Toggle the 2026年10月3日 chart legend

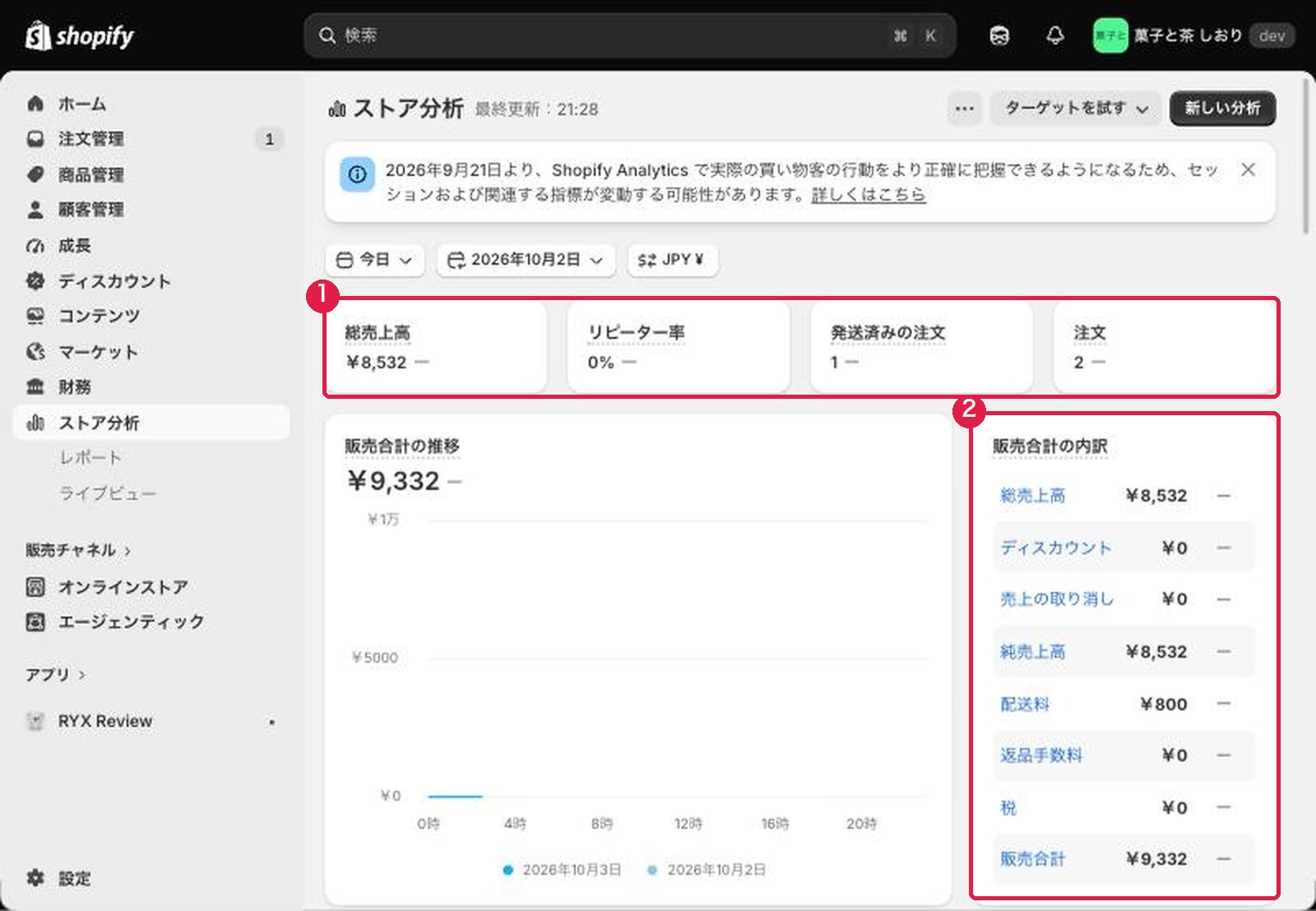click(x=563, y=869)
